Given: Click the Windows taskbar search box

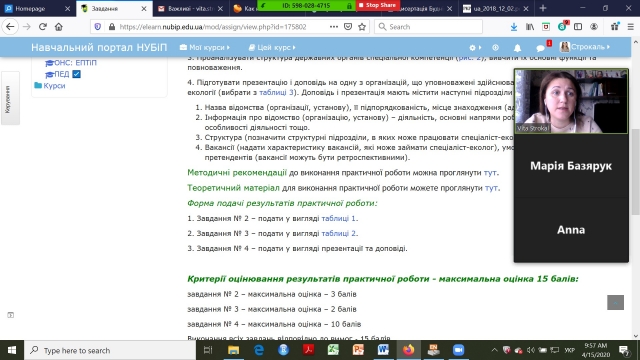Looking at the screenshot, I should coord(110,350).
